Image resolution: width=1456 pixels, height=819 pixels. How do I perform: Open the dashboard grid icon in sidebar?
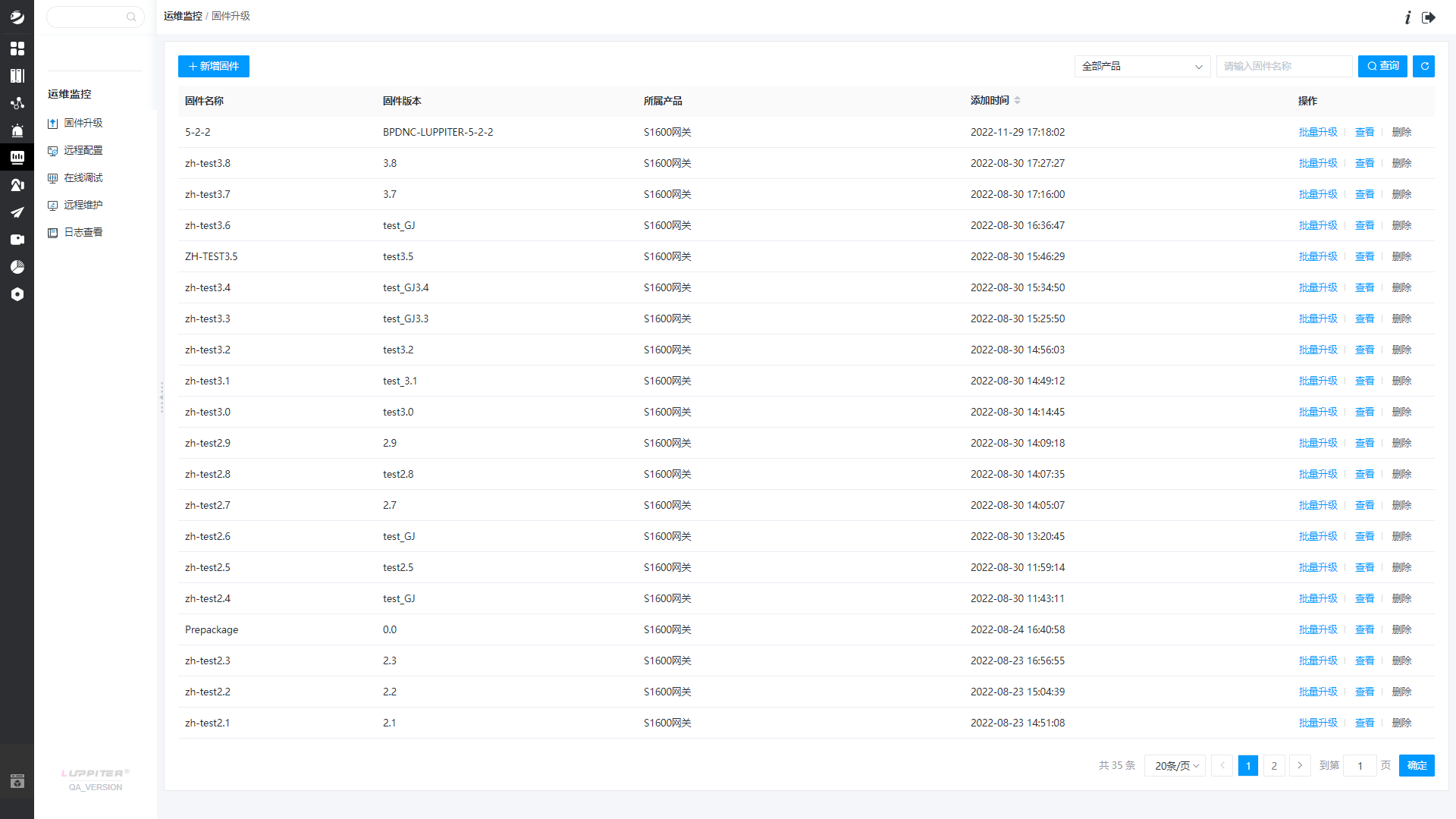click(x=17, y=49)
